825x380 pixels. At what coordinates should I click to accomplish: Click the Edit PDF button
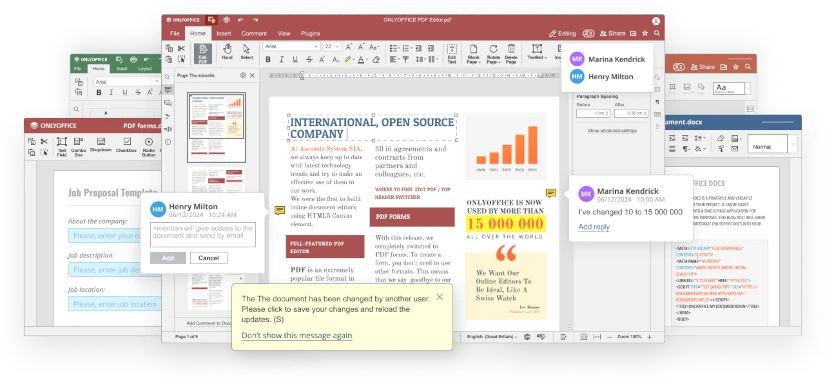tap(203, 54)
